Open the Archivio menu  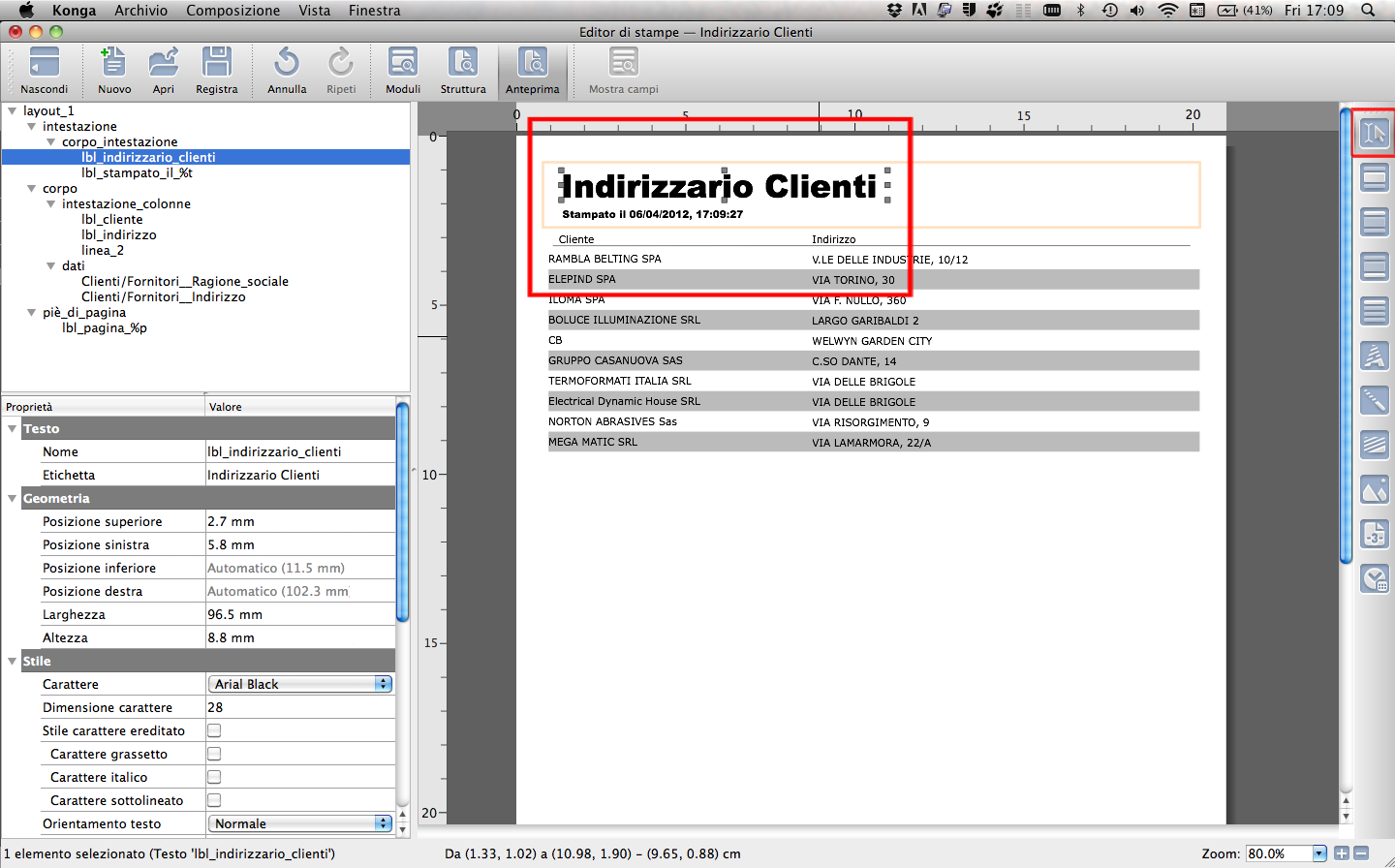click(x=140, y=11)
